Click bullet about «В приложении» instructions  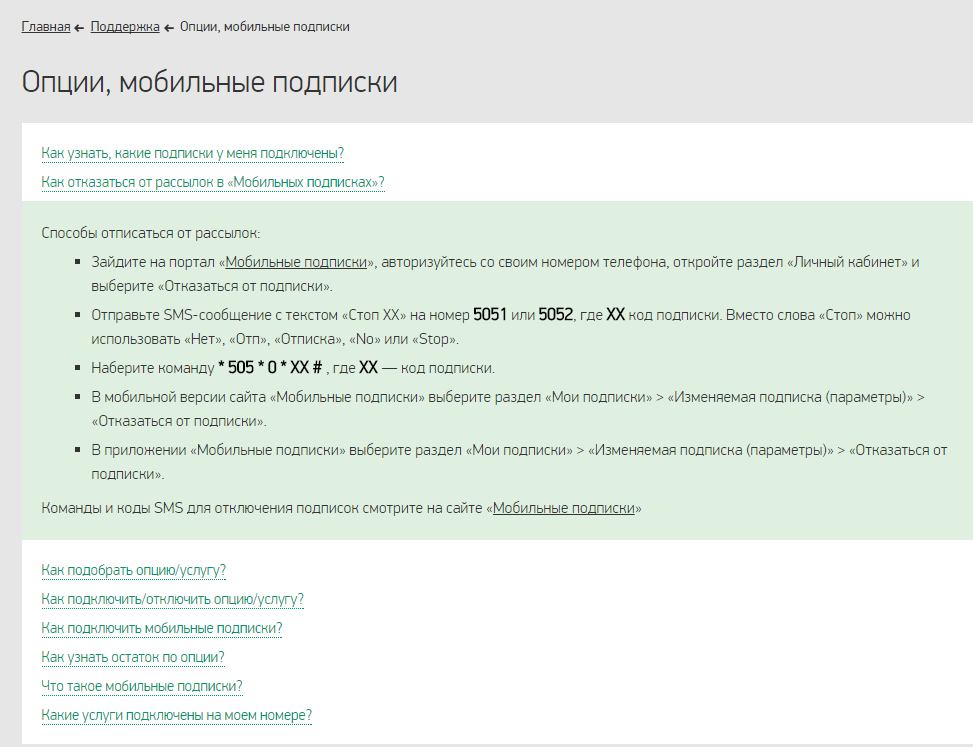519,462
